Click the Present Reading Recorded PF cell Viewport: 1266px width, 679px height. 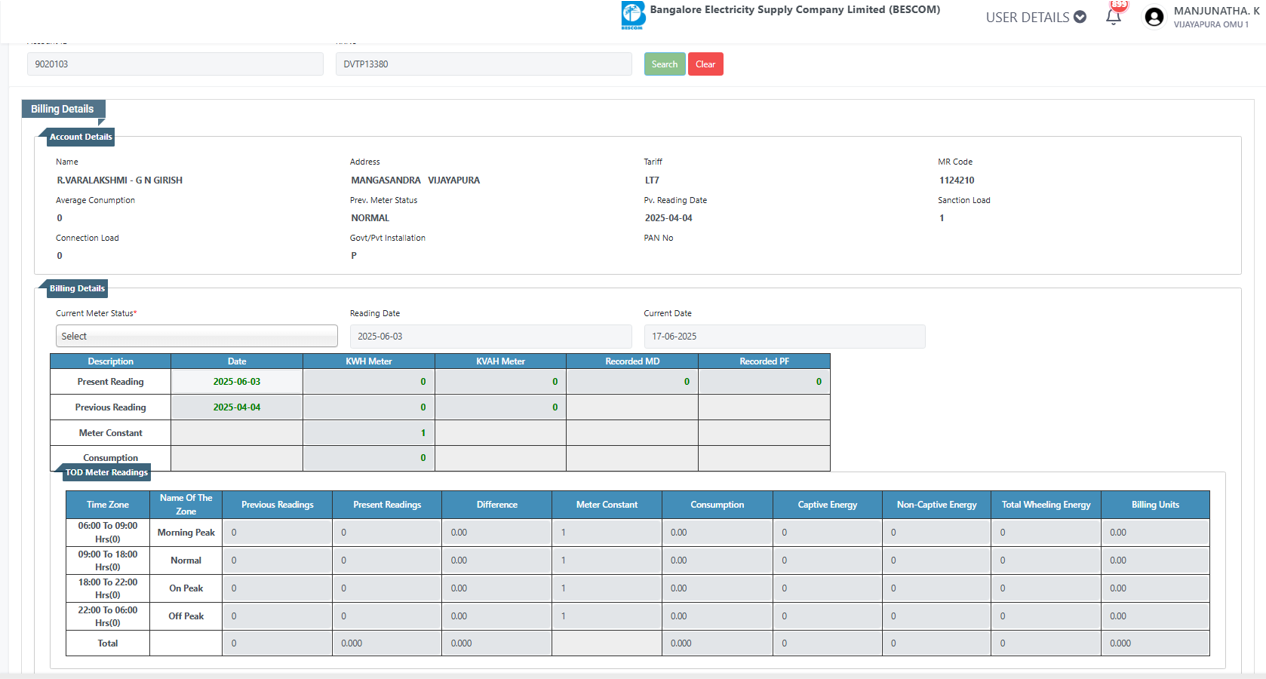[x=764, y=382]
